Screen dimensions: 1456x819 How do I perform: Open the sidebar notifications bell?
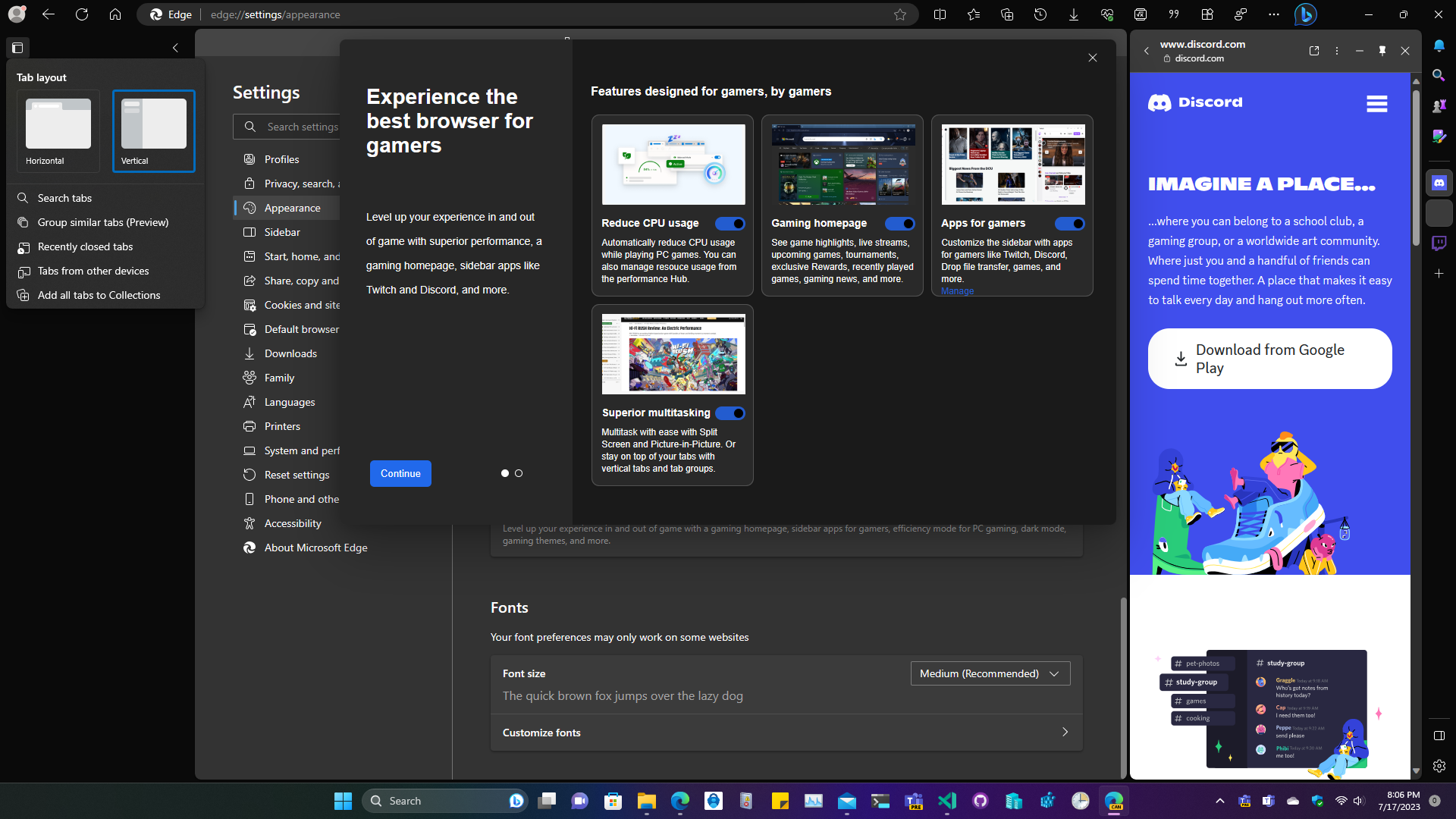tap(1439, 45)
